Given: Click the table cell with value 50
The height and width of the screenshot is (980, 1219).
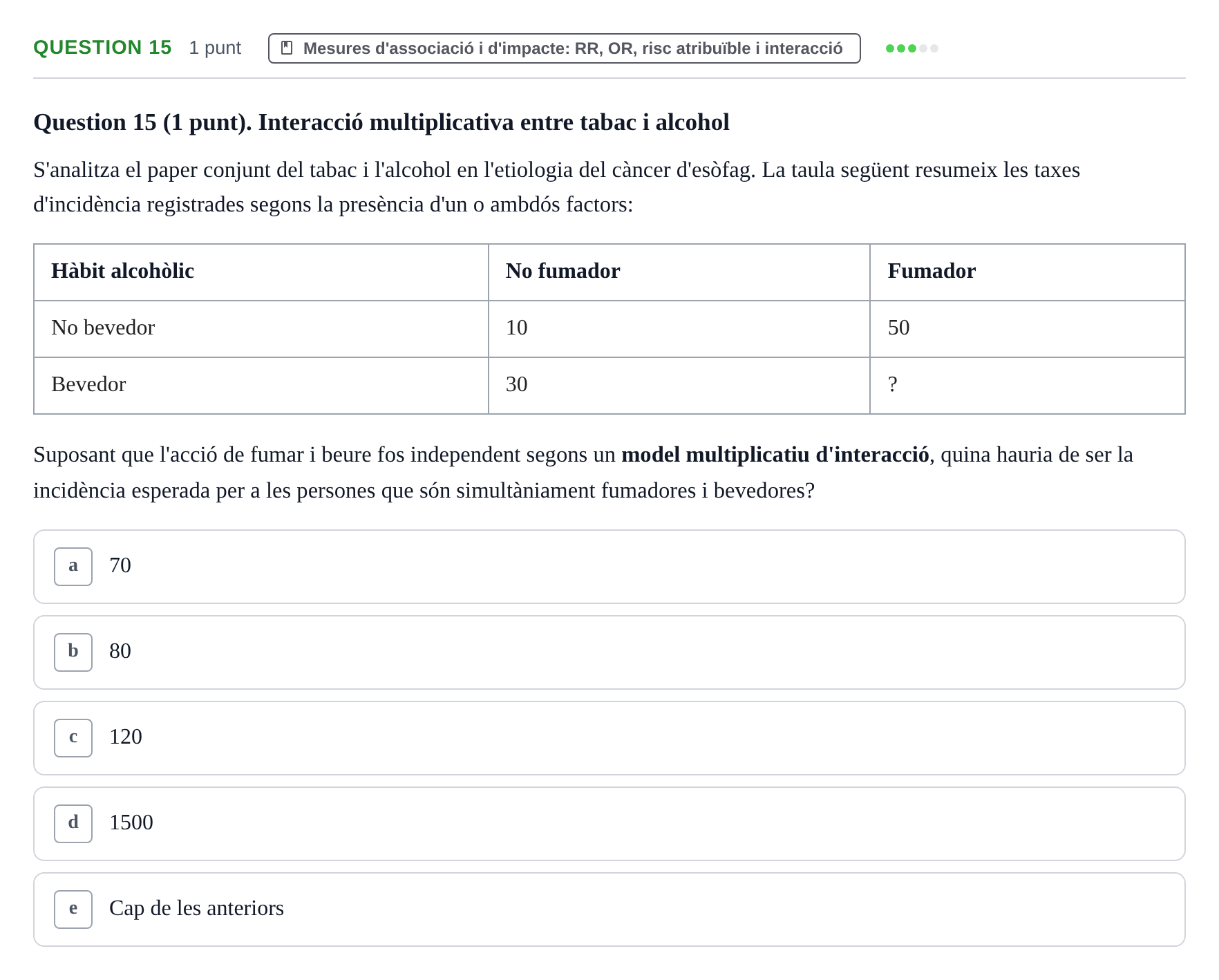Looking at the screenshot, I should 1027,329.
